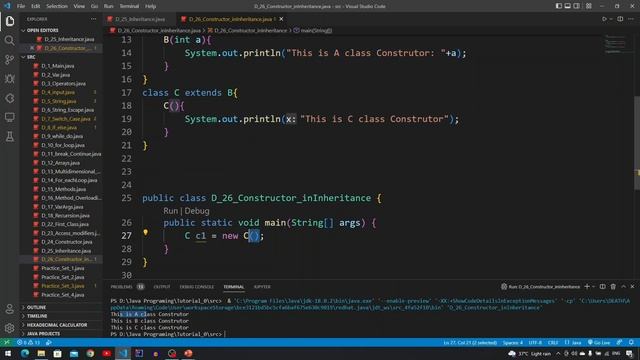The height and width of the screenshot is (360, 640).
Task: Open the Terminal menu
Action: click(x=129, y=6)
